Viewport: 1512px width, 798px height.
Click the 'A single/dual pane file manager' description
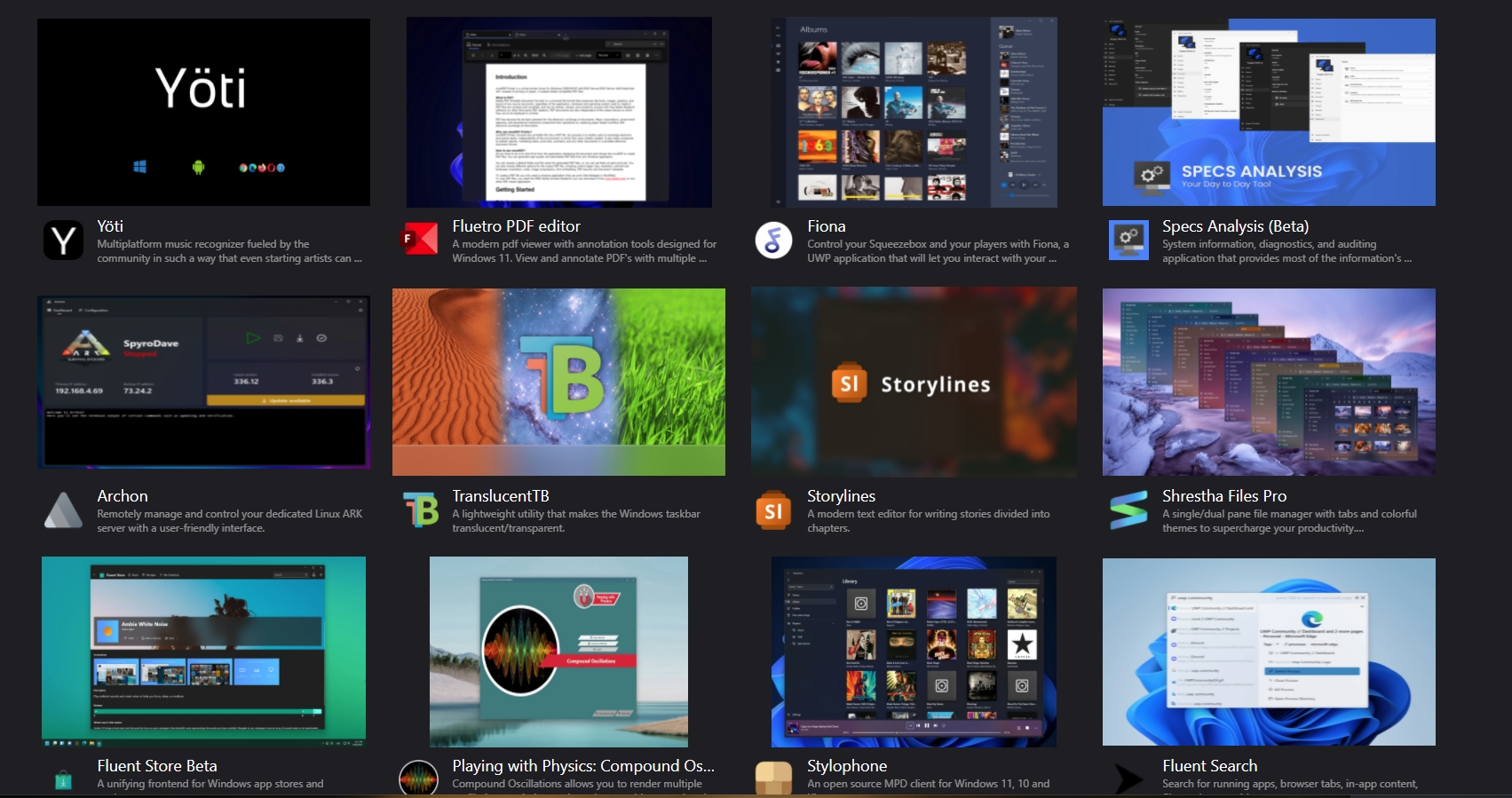(x=1289, y=521)
